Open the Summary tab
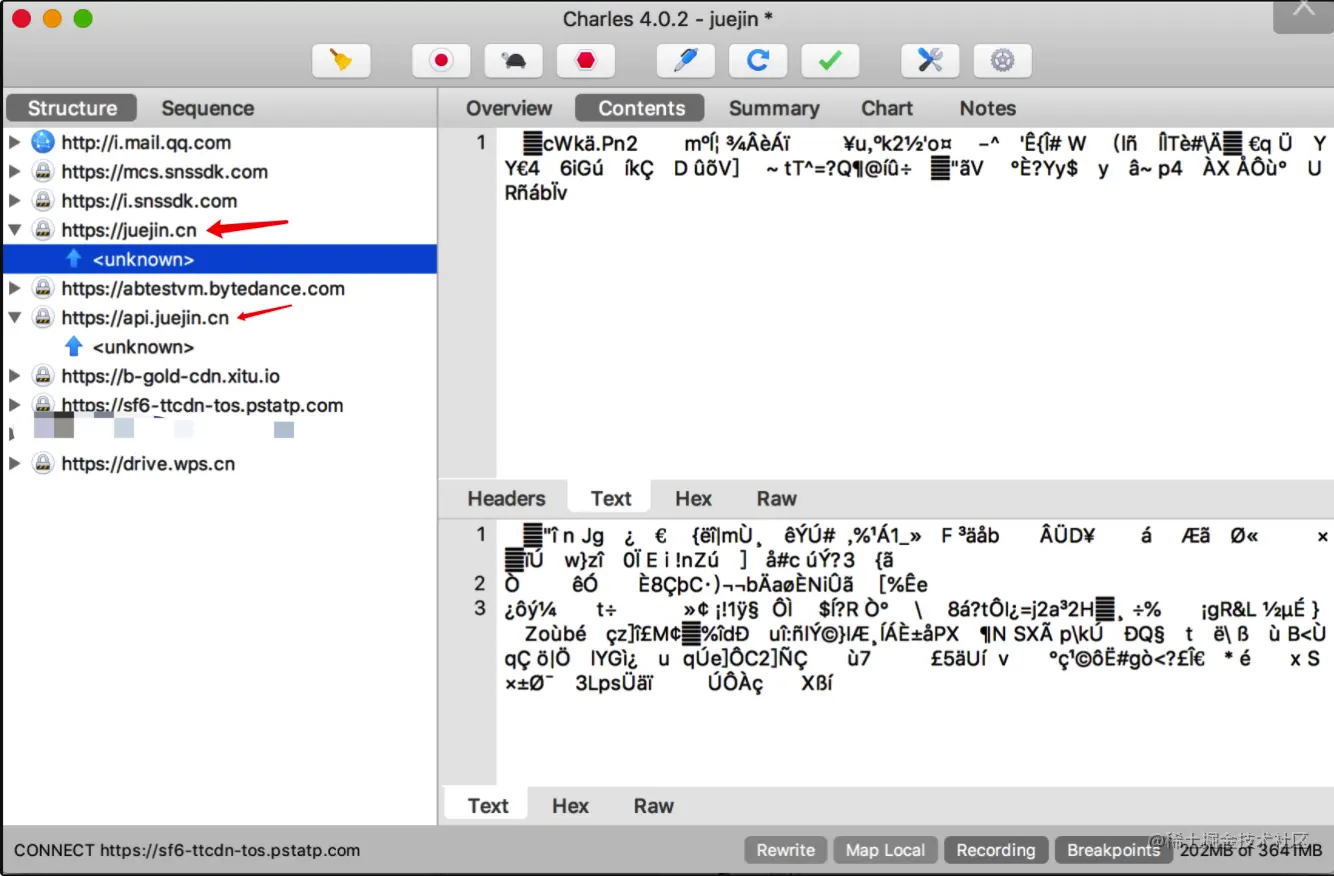This screenshot has width=1334, height=876. pyautogui.click(x=774, y=108)
